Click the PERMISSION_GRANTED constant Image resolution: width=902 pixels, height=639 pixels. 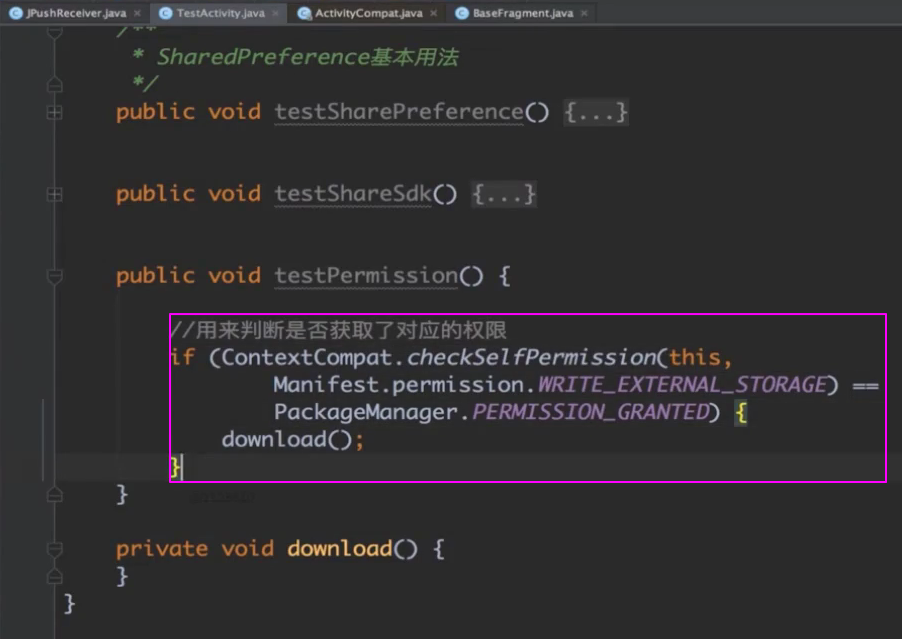pos(591,412)
